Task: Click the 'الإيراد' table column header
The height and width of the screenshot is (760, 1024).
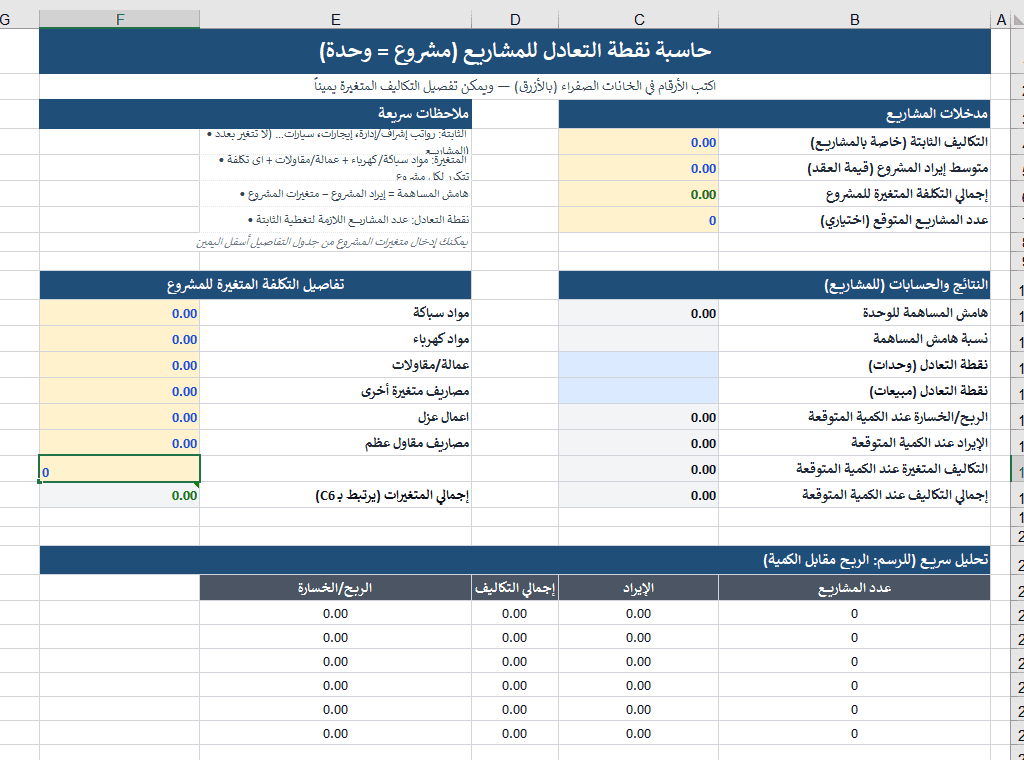Action: click(639, 588)
